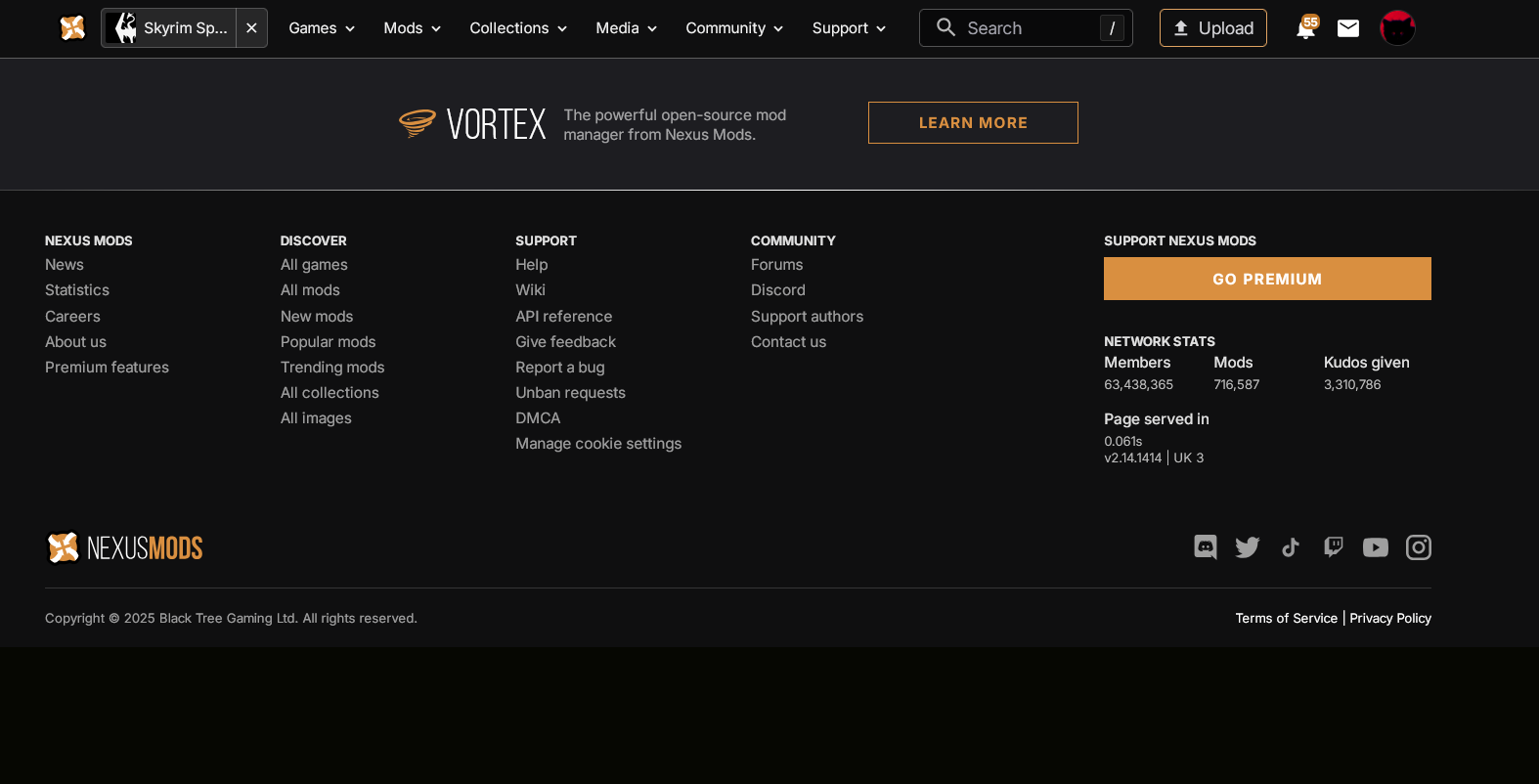1539x784 pixels.
Task: Open the DMCA link
Action: pos(539,418)
